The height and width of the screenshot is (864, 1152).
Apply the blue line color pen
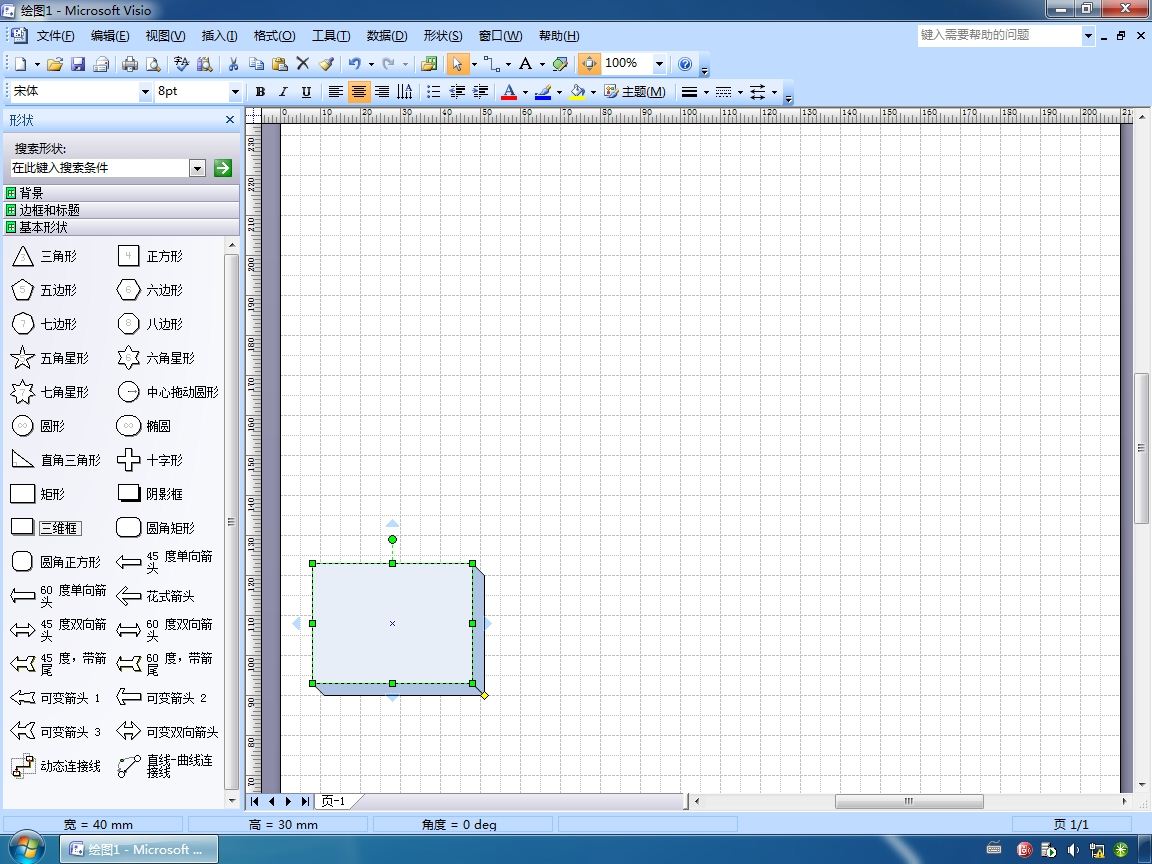point(543,92)
